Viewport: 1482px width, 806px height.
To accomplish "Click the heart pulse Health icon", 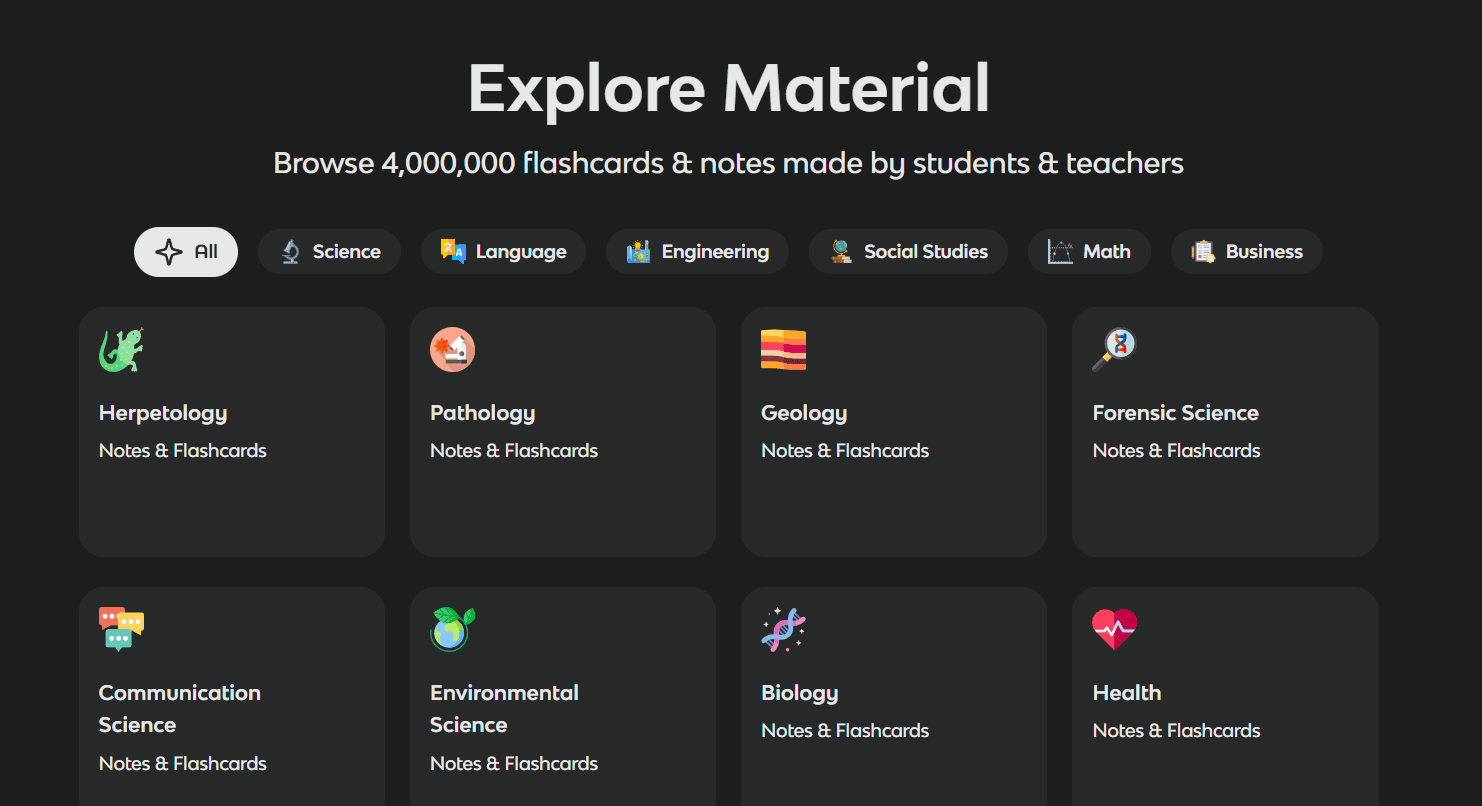I will tap(1114, 629).
